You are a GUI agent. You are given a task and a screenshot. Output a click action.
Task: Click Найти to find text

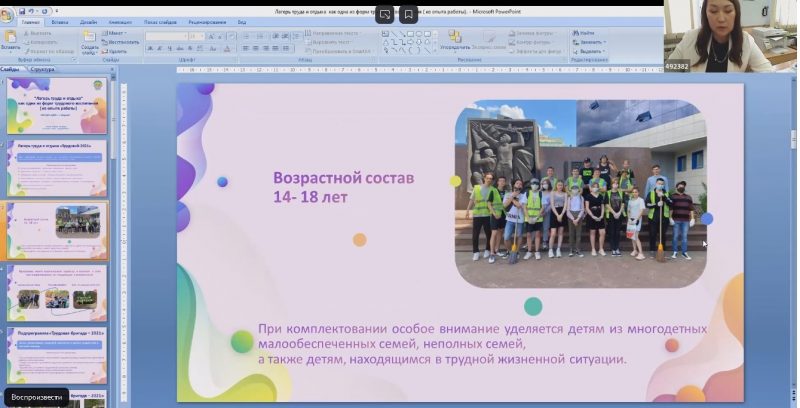click(x=584, y=33)
